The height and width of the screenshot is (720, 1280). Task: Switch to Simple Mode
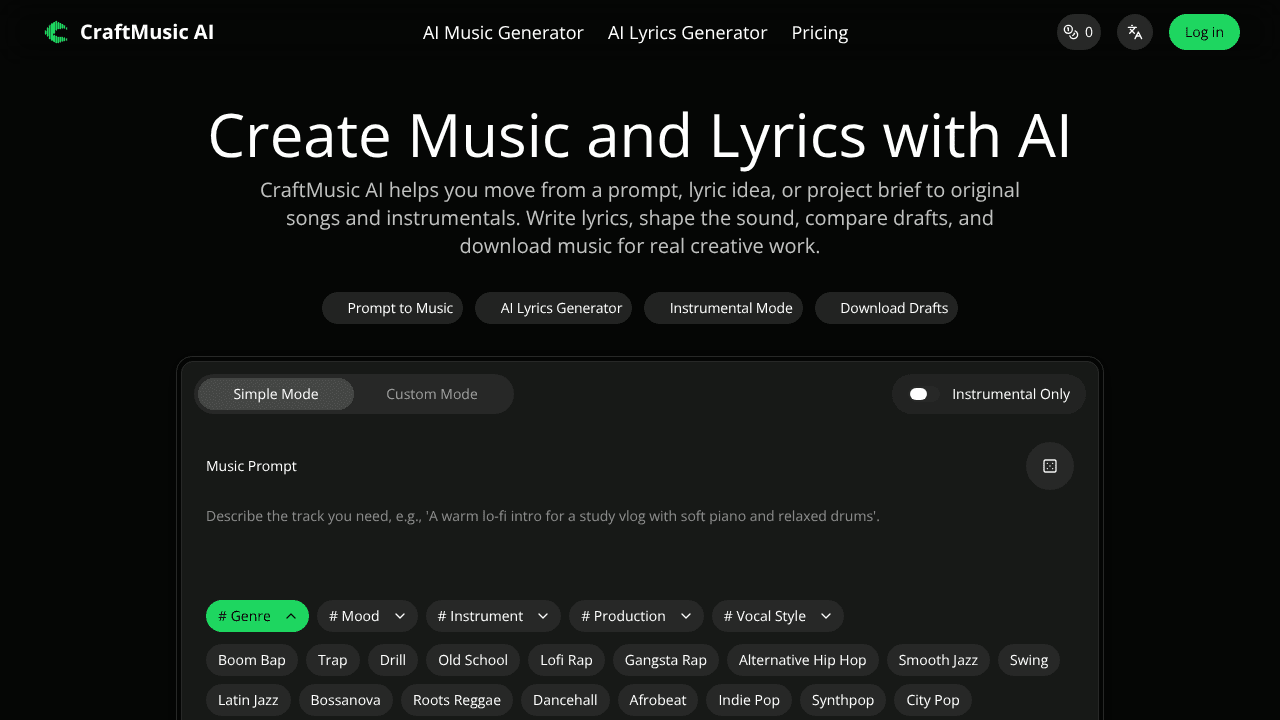point(276,394)
